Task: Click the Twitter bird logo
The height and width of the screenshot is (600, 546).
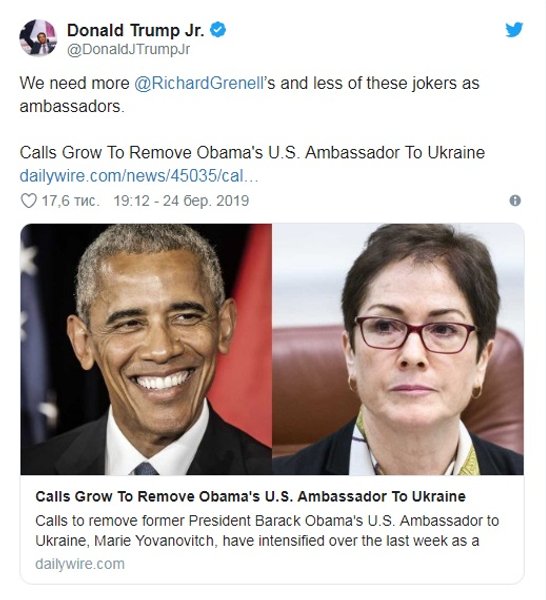Action: [514, 30]
